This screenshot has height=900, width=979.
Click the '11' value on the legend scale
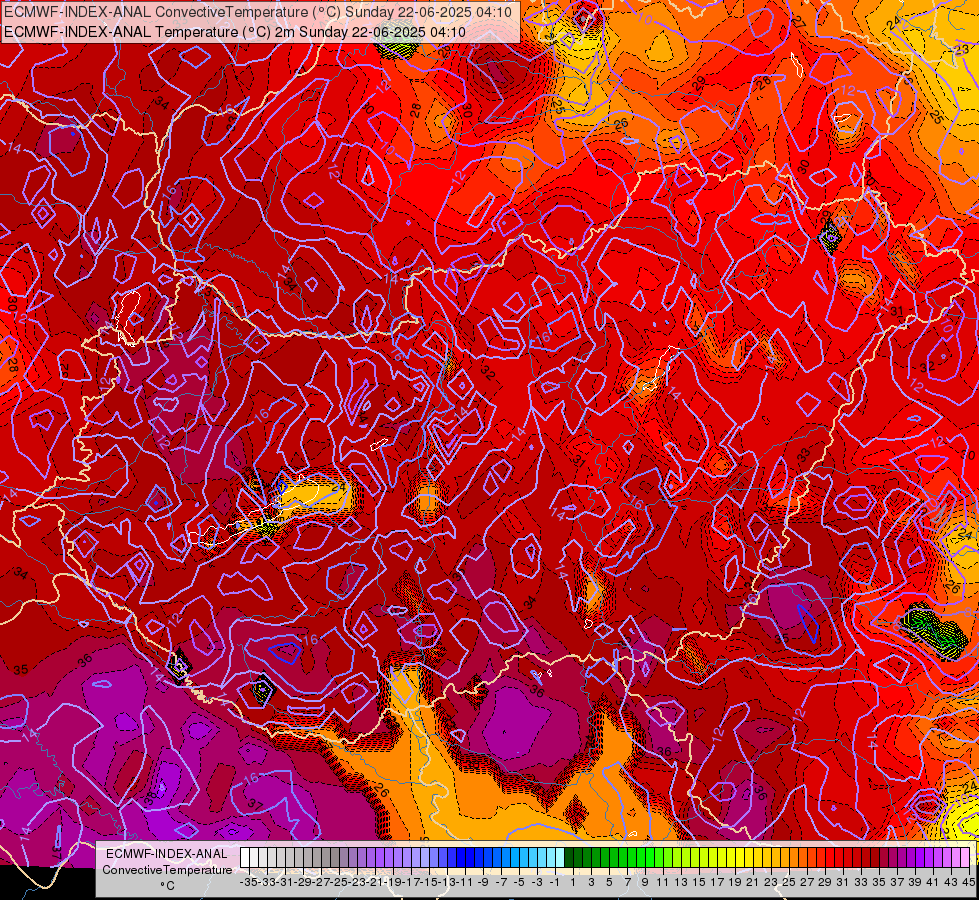[x=662, y=883]
